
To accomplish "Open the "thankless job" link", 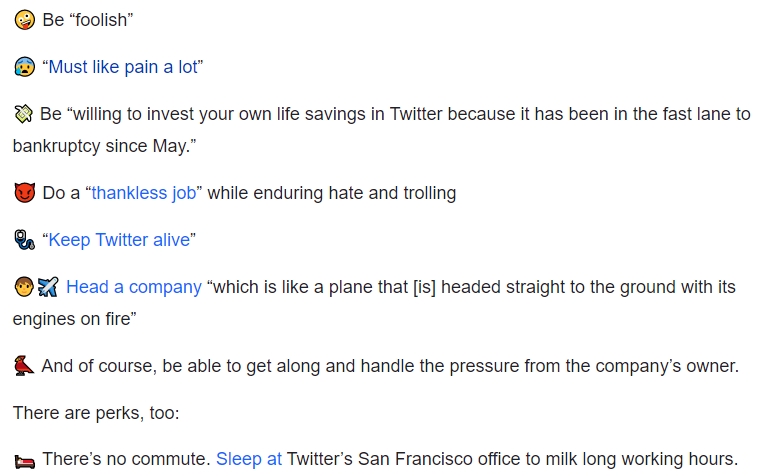I will point(144,193).
